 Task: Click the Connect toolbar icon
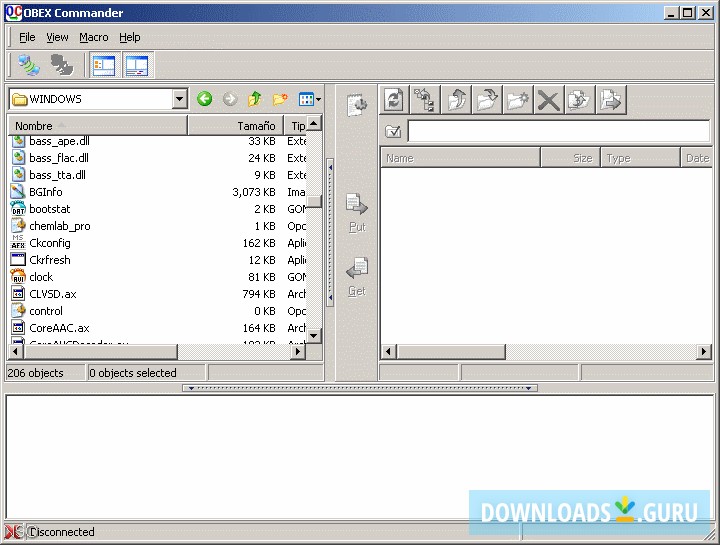click(x=28, y=65)
